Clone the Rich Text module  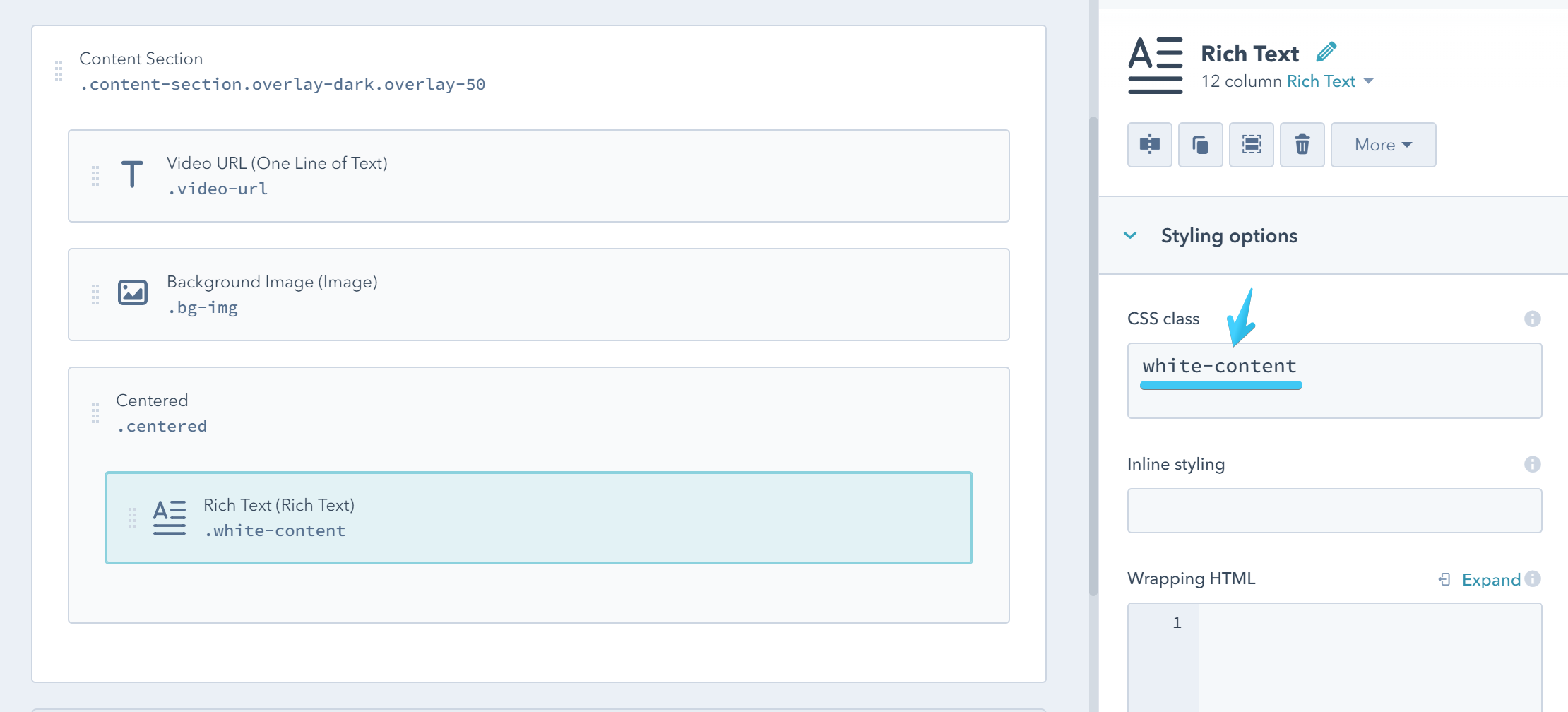(1201, 145)
